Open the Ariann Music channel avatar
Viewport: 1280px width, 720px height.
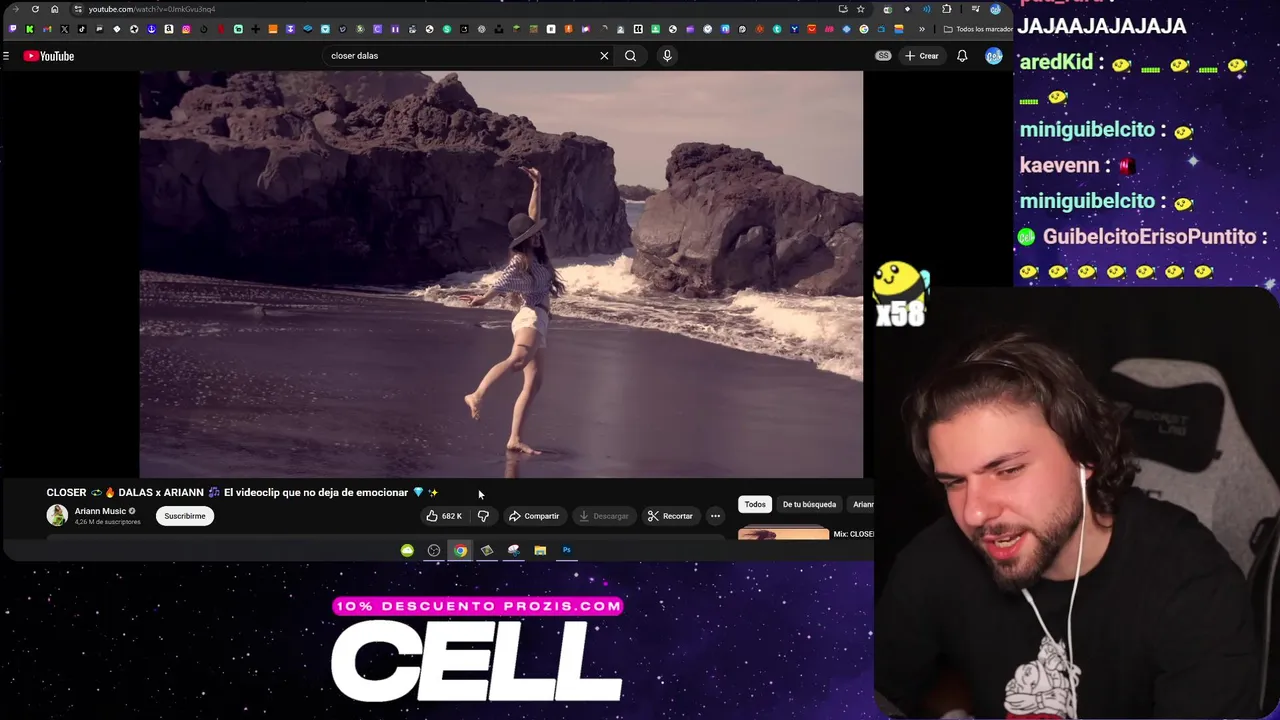tap(57, 515)
